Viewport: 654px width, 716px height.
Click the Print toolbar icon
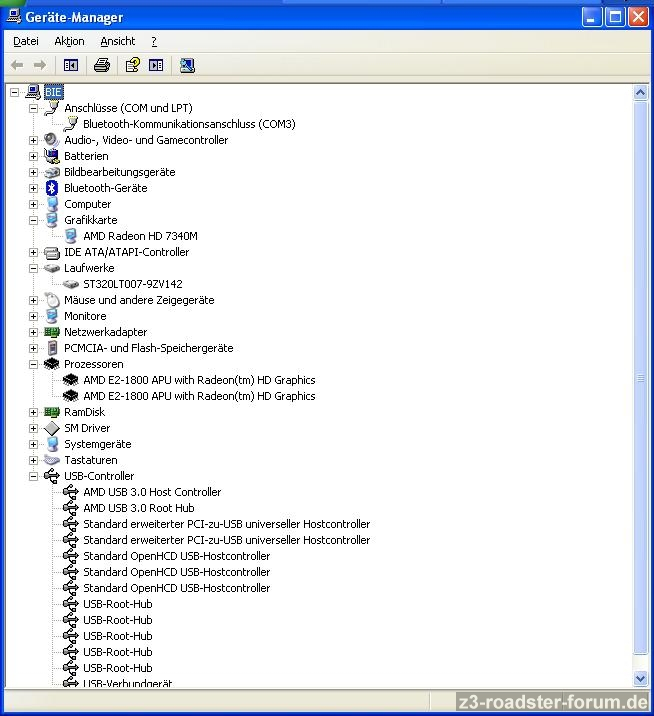101,65
